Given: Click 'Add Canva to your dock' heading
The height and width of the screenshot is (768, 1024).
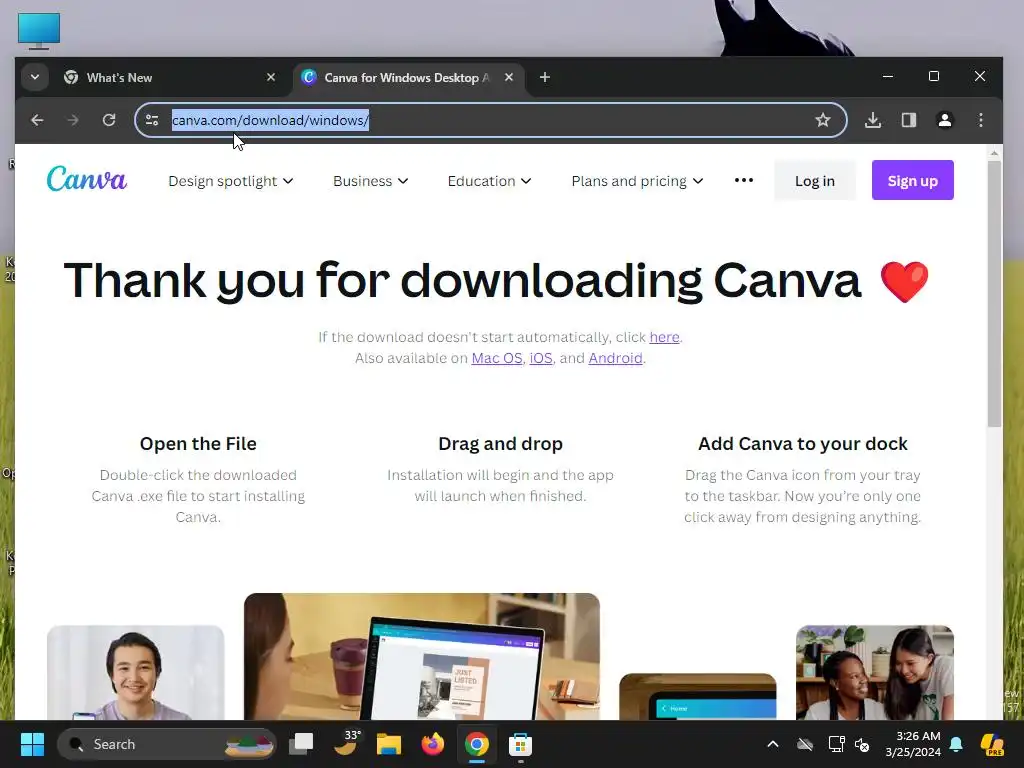Looking at the screenshot, I should pos(803,443).
